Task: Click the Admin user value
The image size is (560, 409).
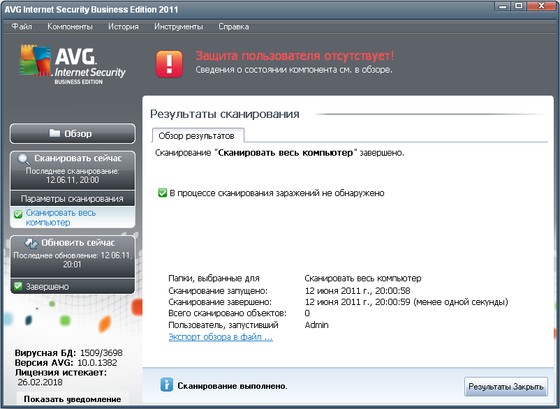Action: pos(316,325)
